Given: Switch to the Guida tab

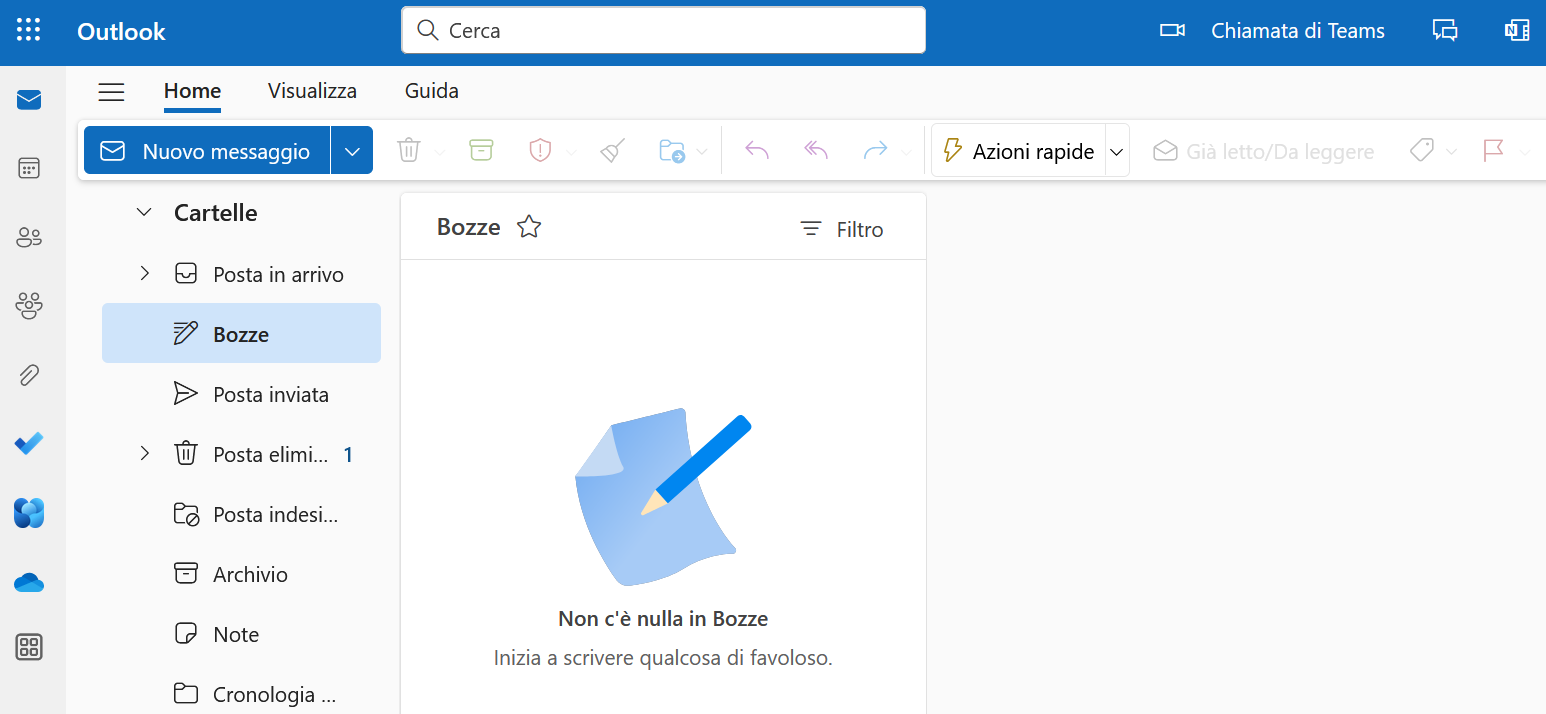Looking at the screenshot, I should (x=432, y=91).
